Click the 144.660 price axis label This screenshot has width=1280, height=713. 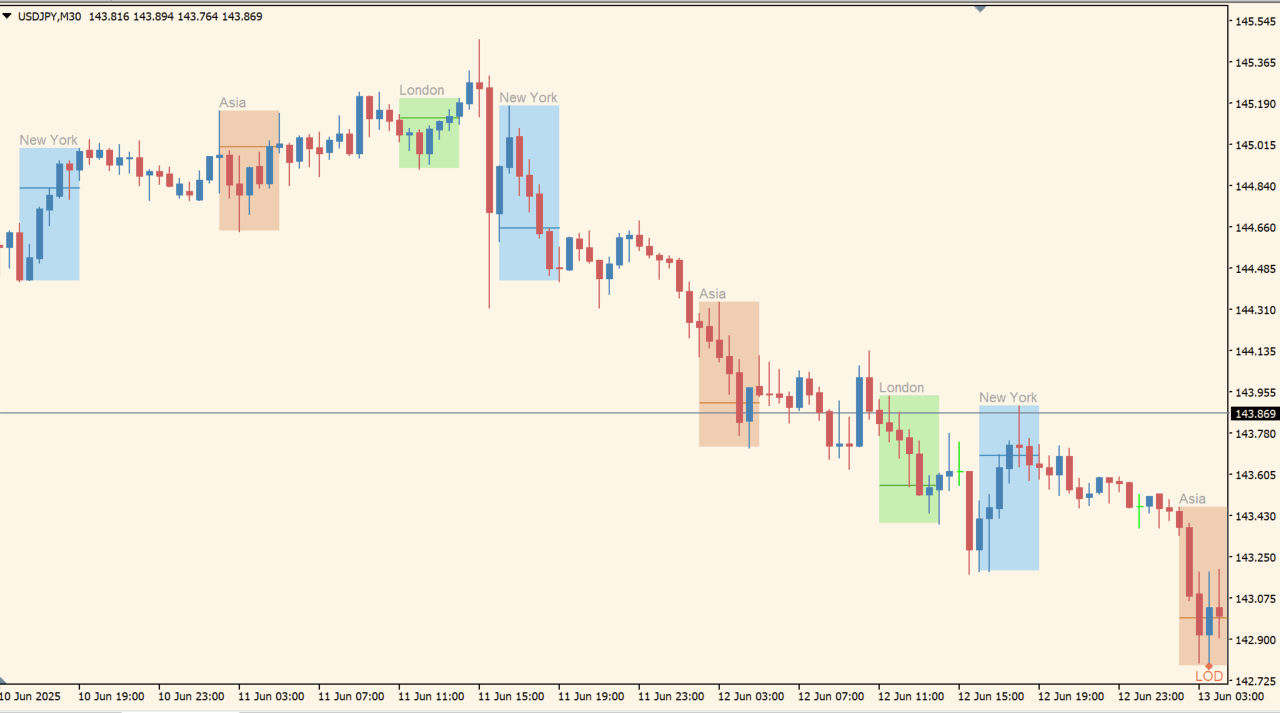[x=1254, y=227]
